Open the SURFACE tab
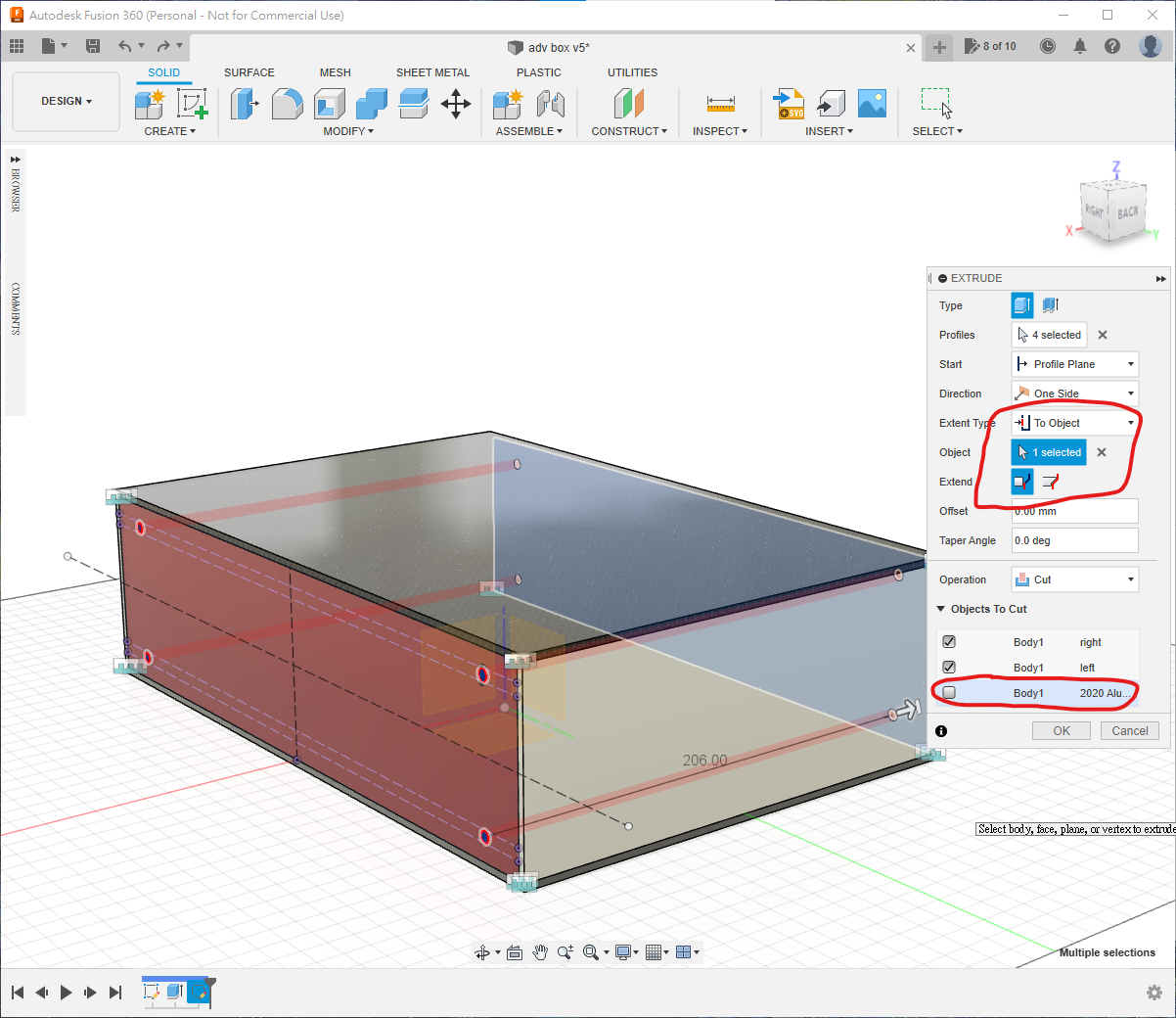The height and width of the screenshot is (1018, 1176). pos(249,72)
